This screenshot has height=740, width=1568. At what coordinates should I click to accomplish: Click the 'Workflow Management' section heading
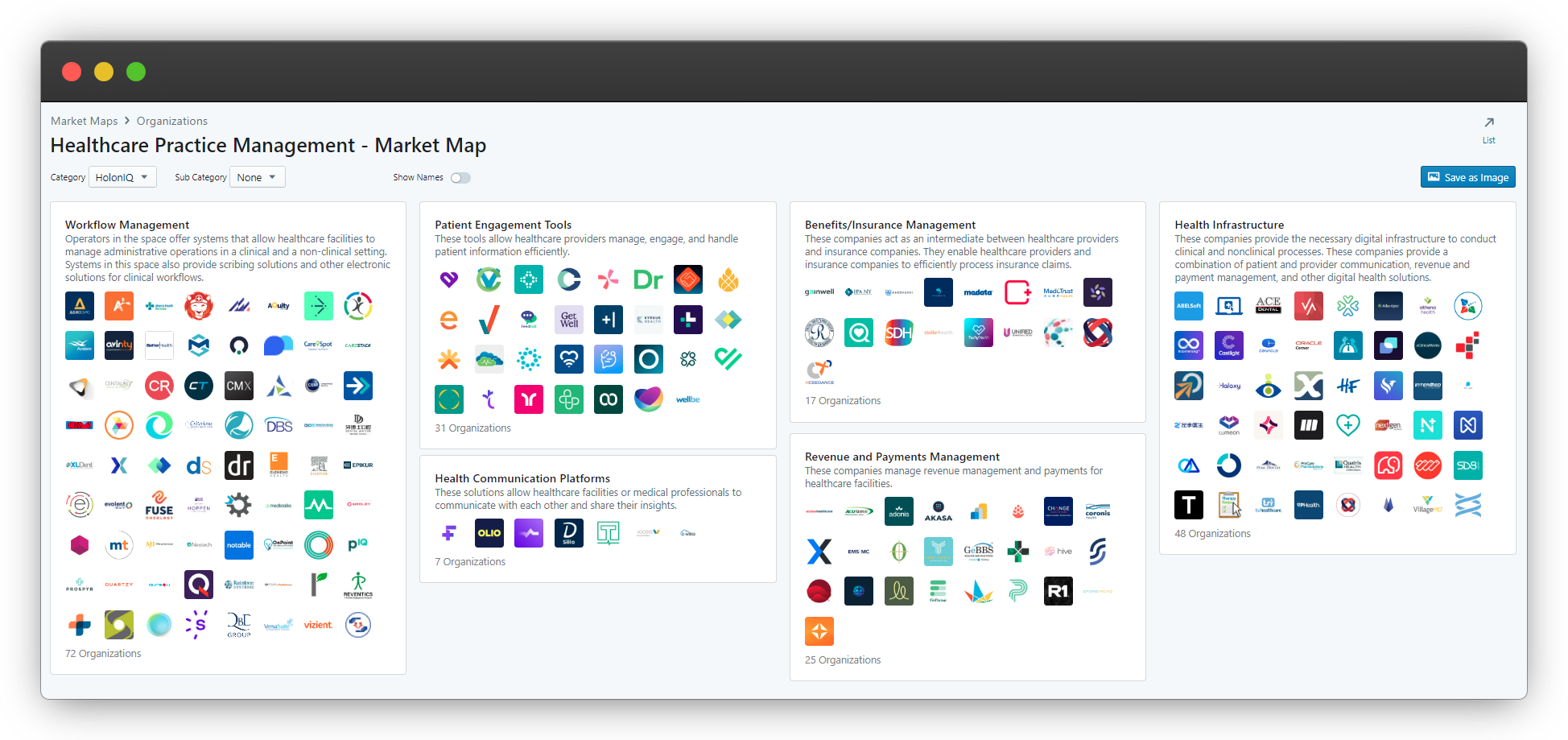(x=127, y=225)
